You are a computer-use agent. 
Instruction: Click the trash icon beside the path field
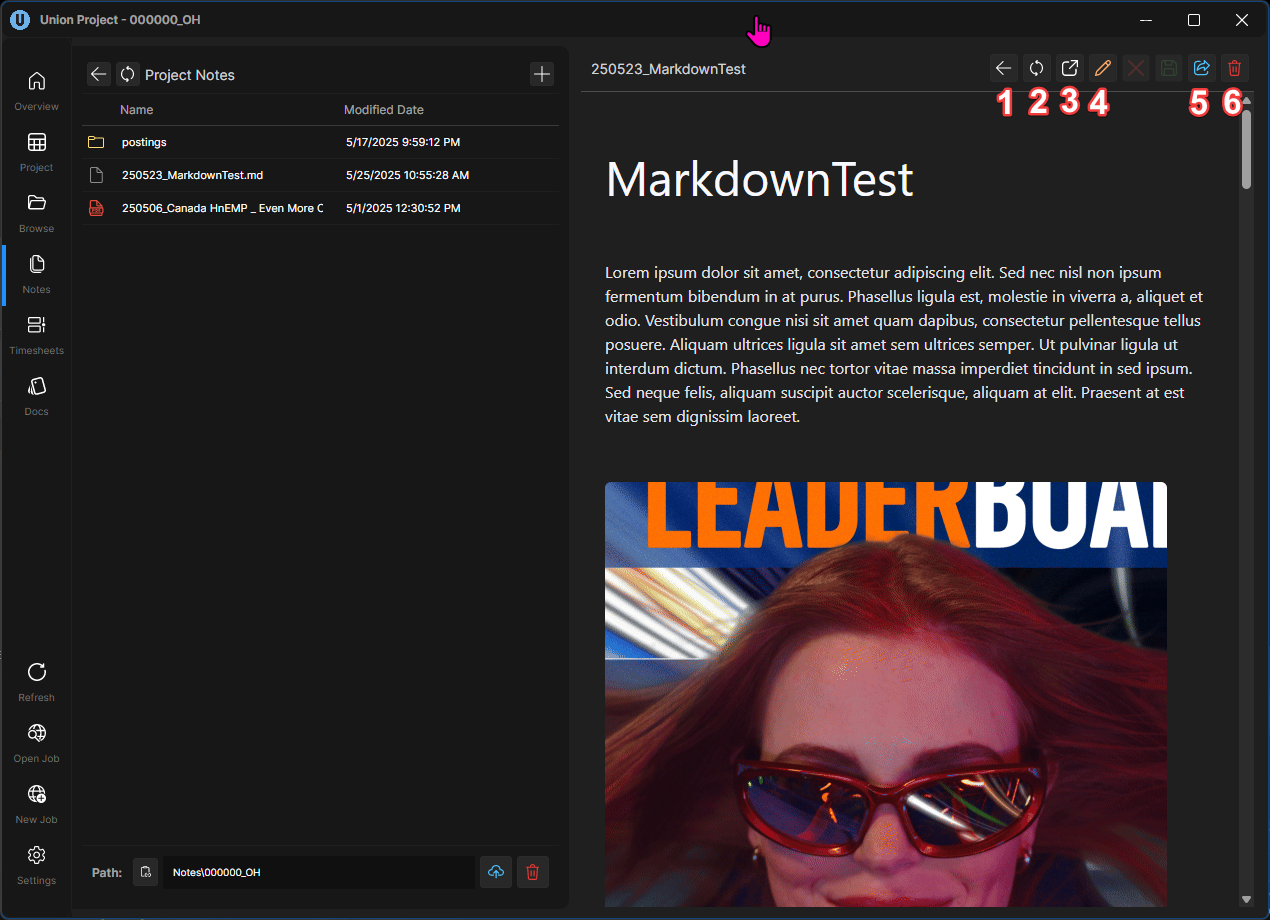pyautogui.click(x=532, y=872)
